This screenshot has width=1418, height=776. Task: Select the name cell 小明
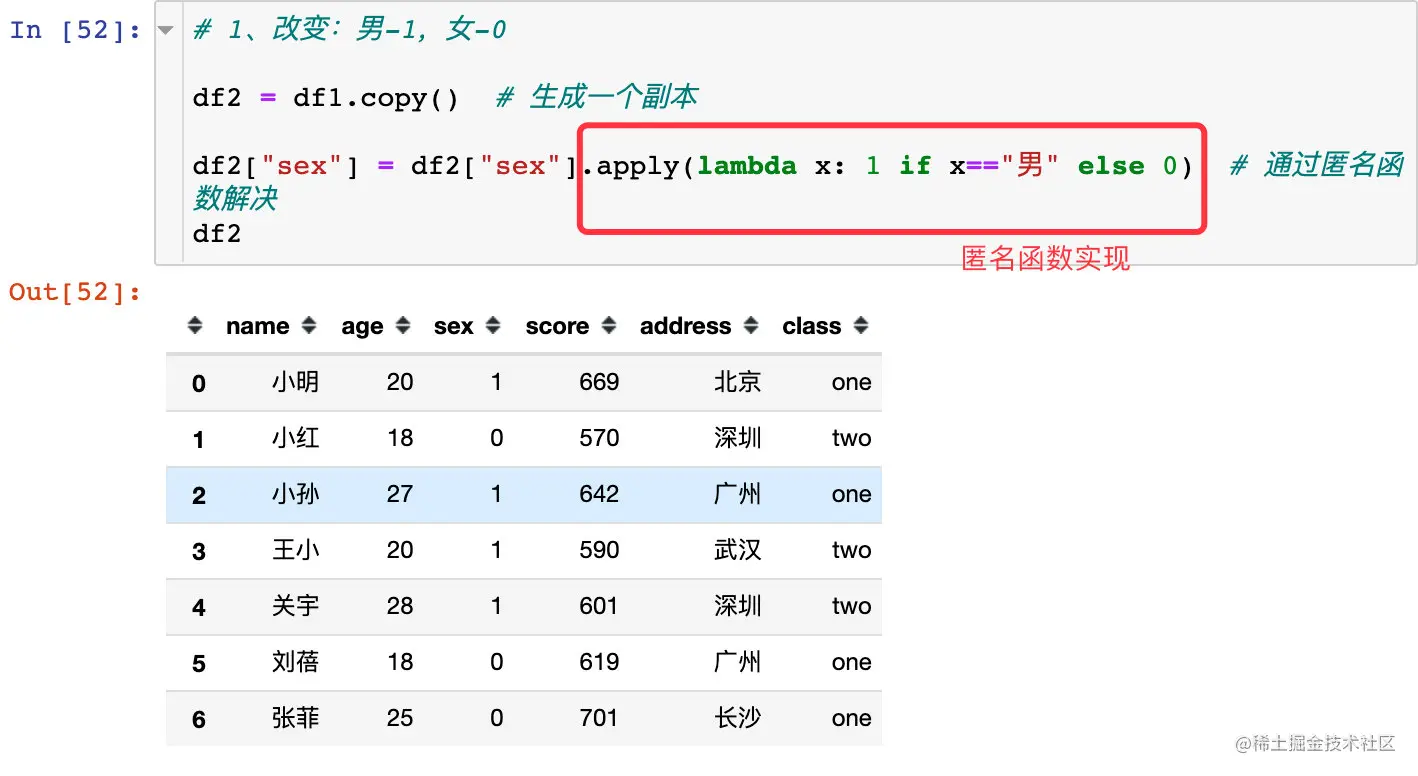(295, 382)
